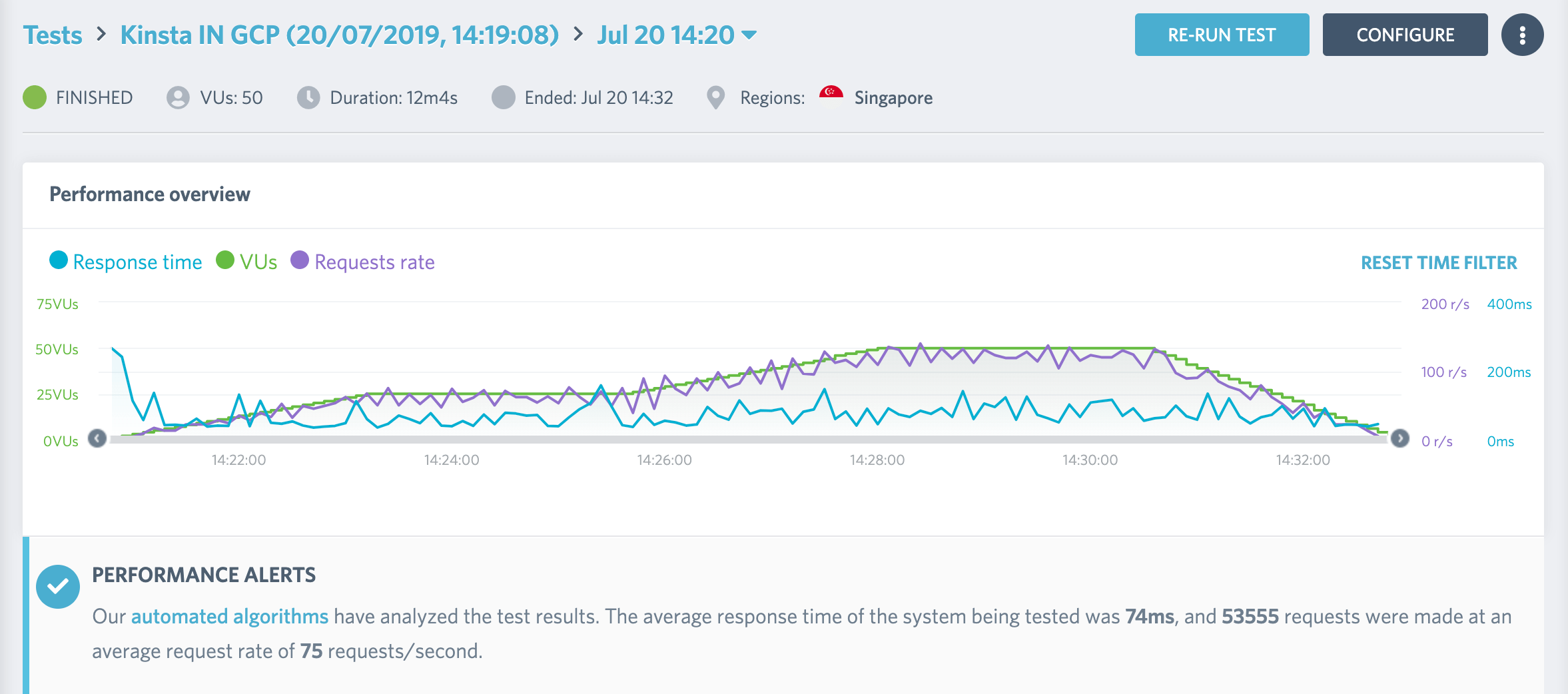
Task: Click the 'Singapore' region name
Action: 893,98
